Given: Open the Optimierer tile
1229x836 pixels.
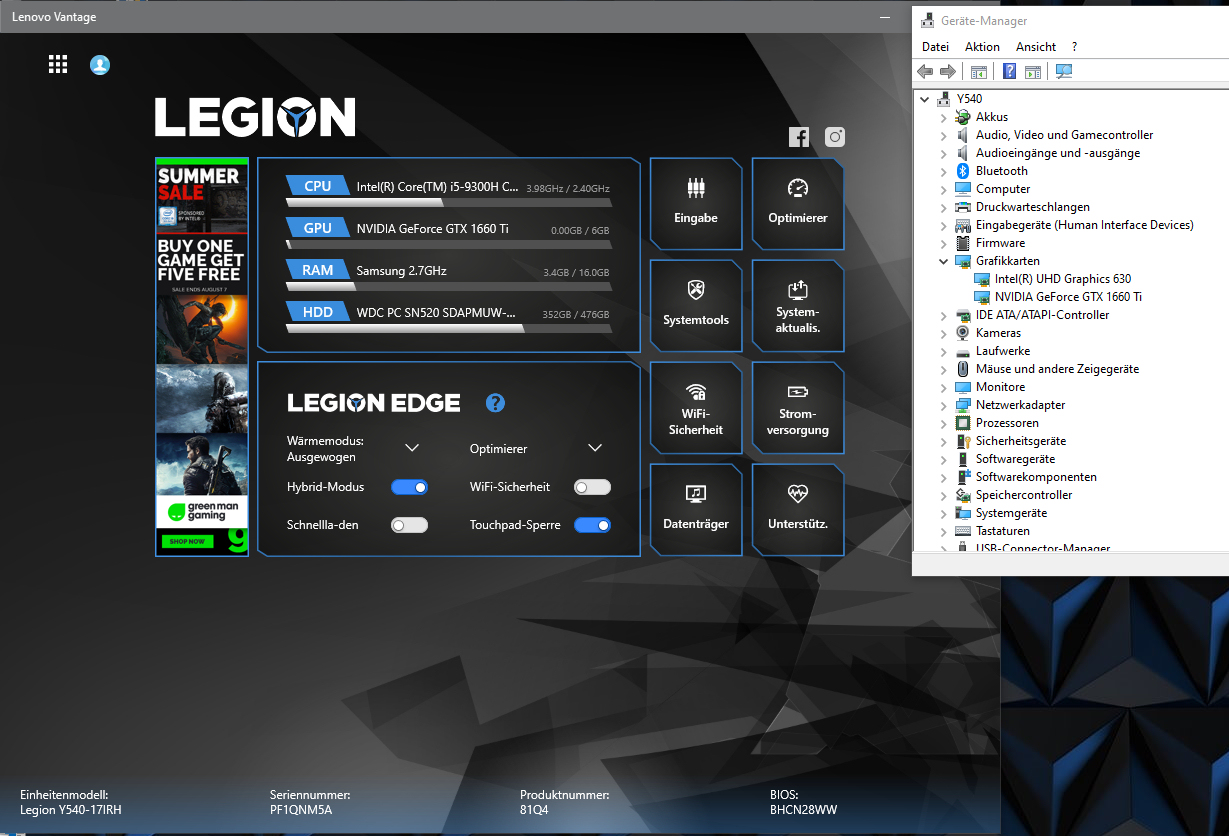Looking at the screenshot, I should pos(798,204).
